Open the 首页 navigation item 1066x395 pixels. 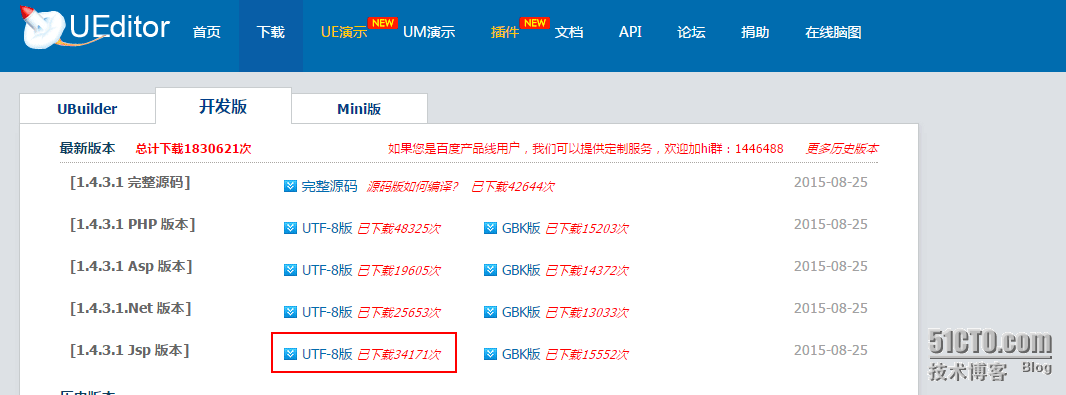[x=207, y=33]
